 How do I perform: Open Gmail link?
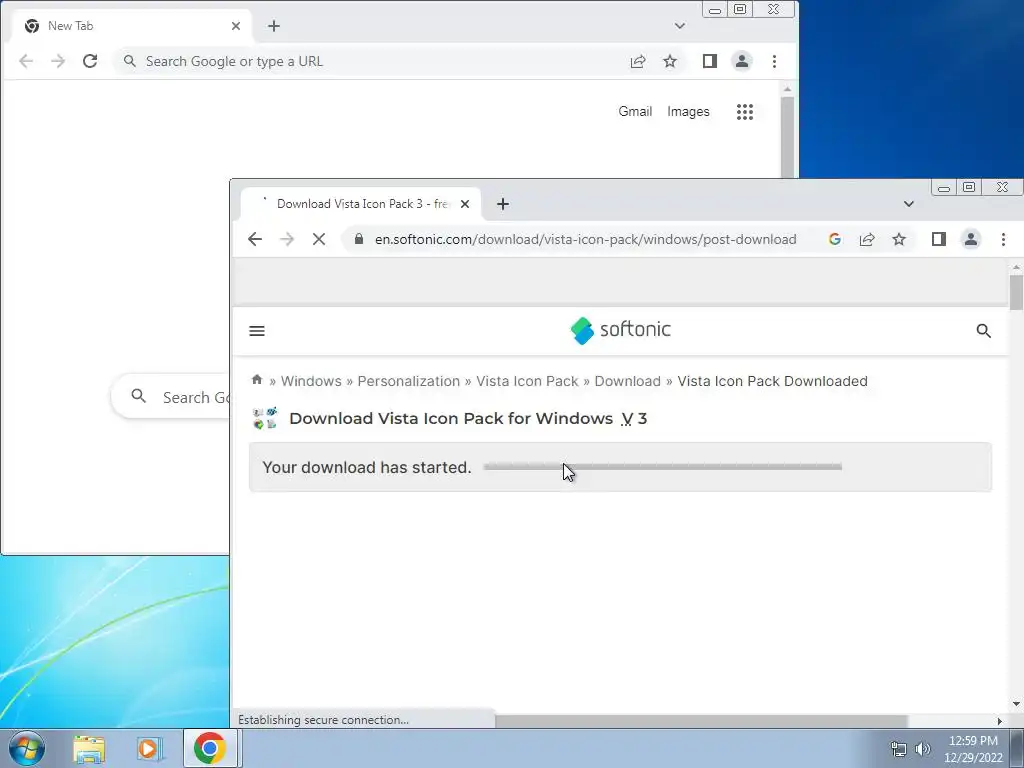coord(635,112)
